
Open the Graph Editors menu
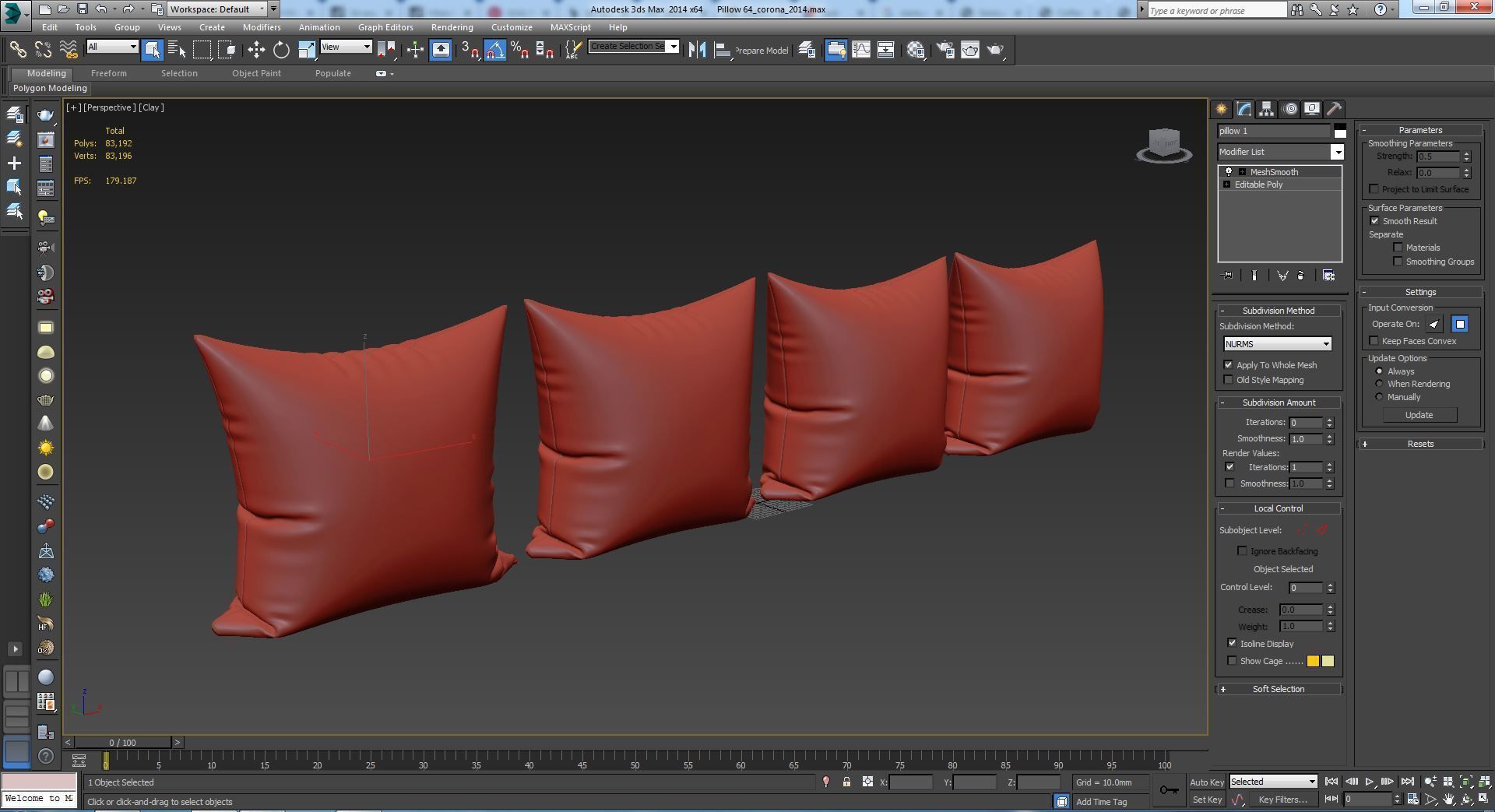point(385,27)
